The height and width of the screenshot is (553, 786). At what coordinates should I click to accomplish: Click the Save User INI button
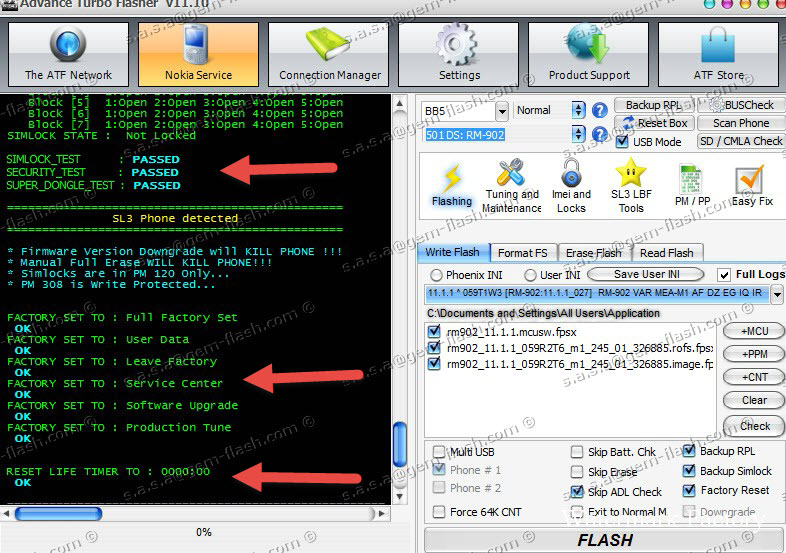(x=646, y=274)
